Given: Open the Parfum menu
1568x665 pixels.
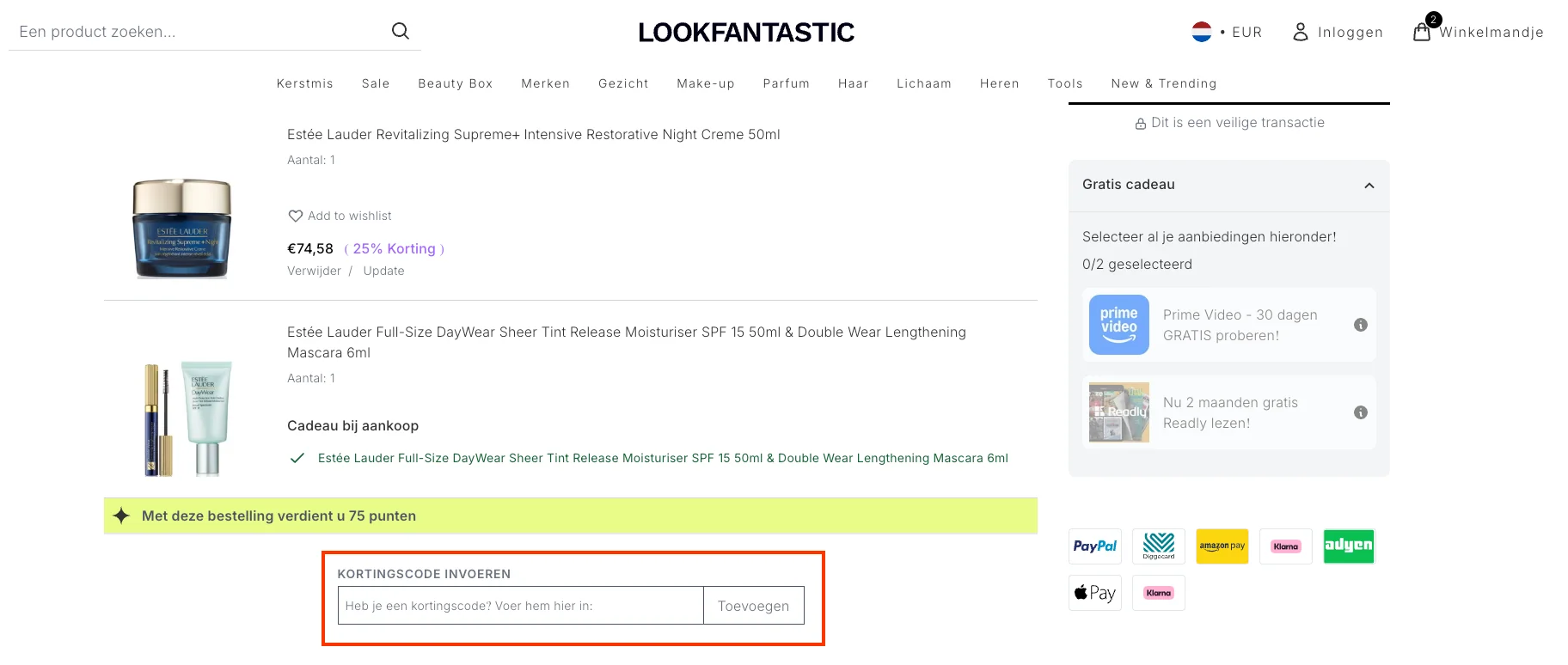Looking at the screenshot, I should (x=787, y=83).
